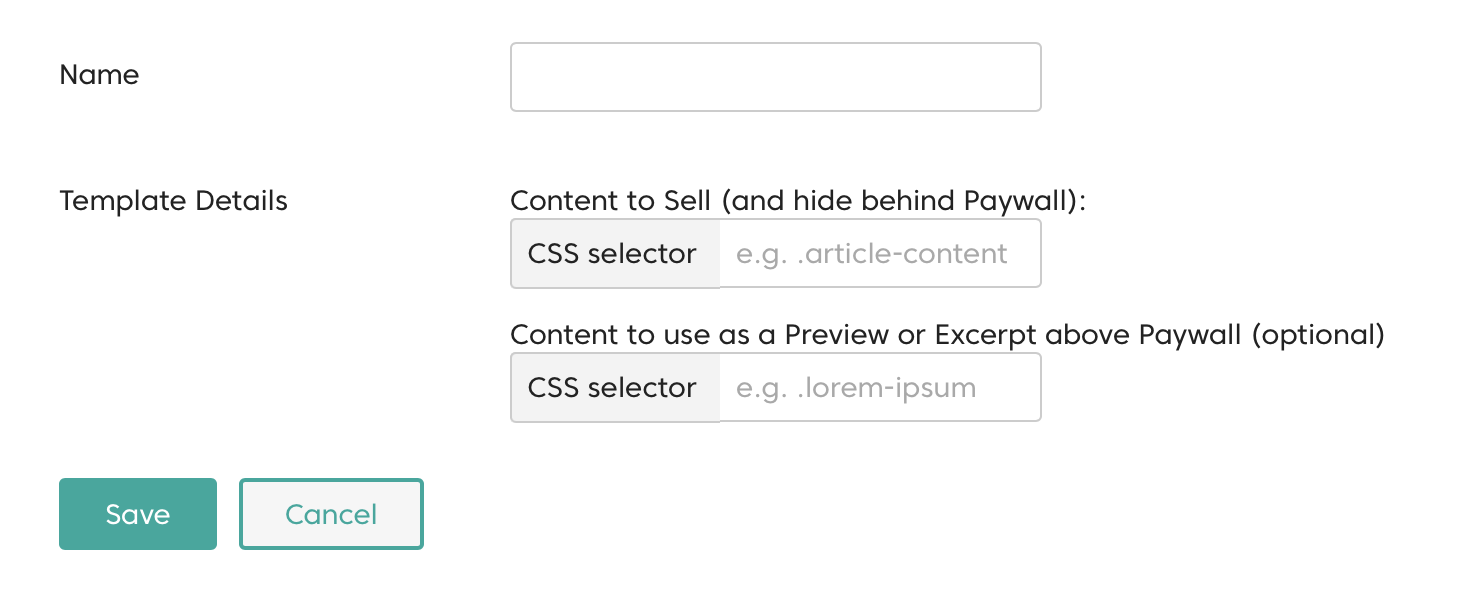Cancel editing the template
Viewport: 1458px width, 606px height.
pos(331,514)
